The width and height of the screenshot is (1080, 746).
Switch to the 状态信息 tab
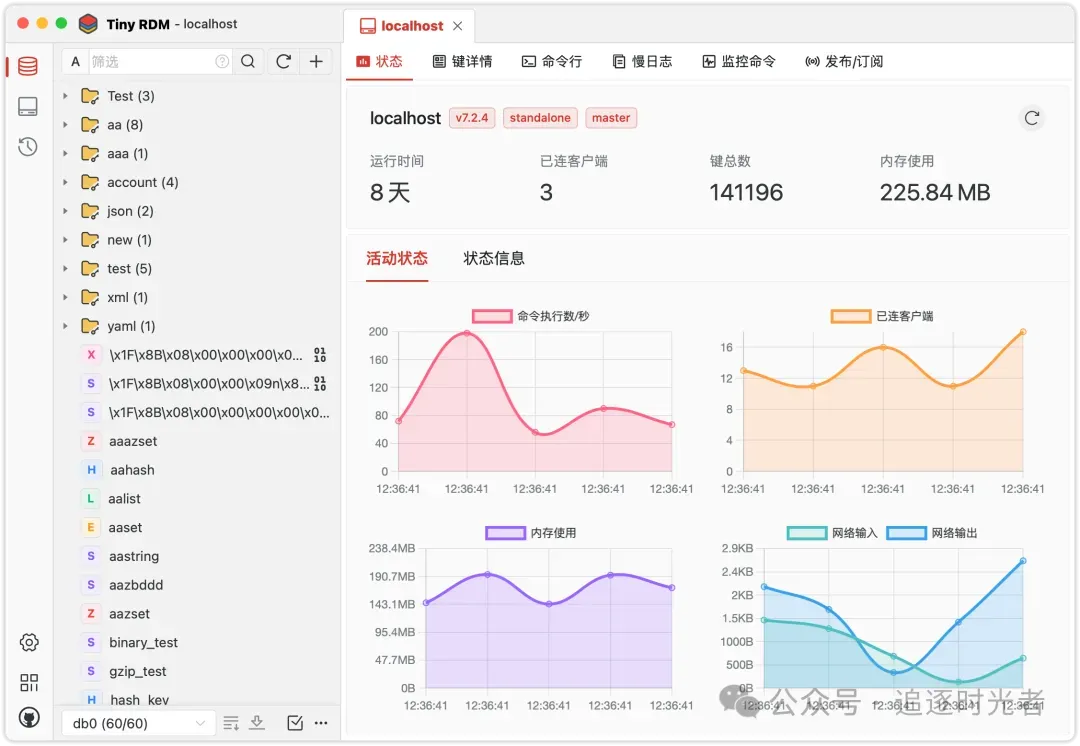[x=494, y=259]
